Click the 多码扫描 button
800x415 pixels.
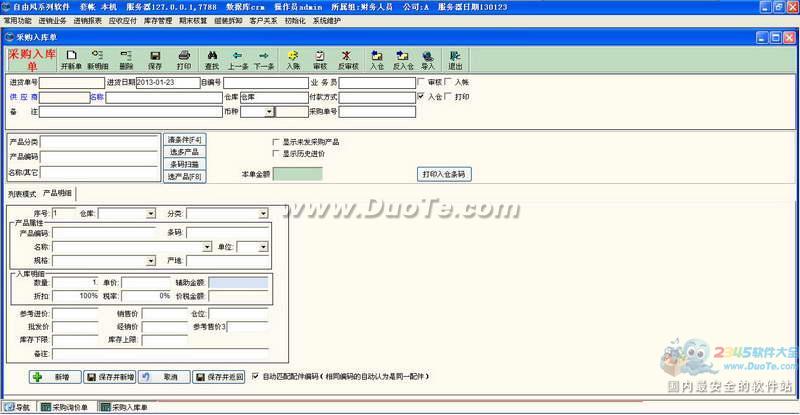click(184, 164)
